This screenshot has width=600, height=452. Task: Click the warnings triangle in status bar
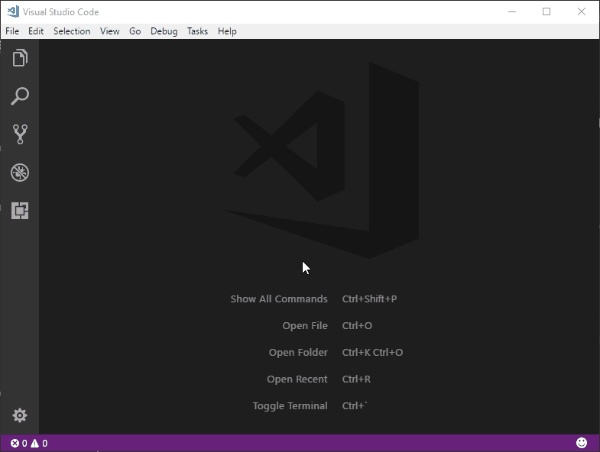35,443
